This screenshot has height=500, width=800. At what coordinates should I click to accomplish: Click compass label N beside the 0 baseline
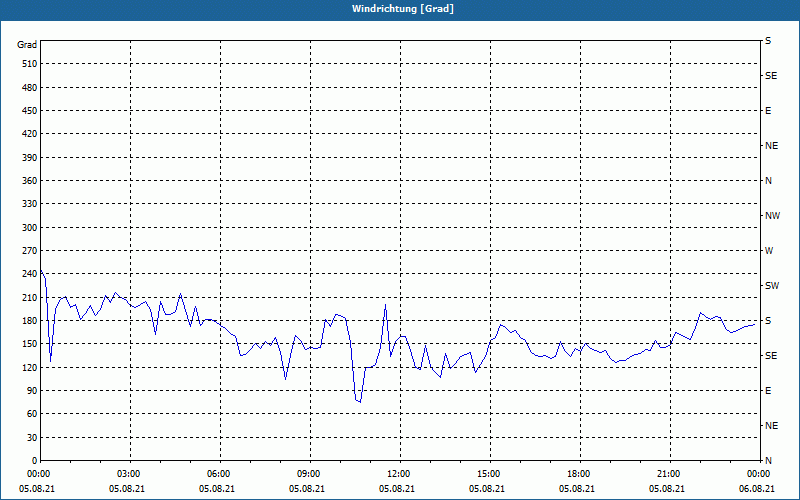(x=768, y=461)
